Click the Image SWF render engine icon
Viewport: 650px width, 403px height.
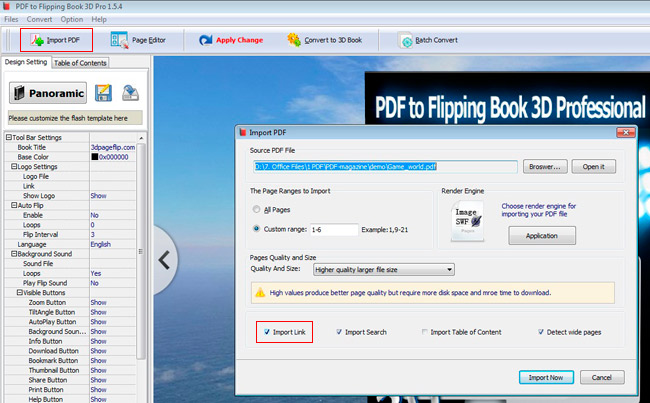pos(468,221)
